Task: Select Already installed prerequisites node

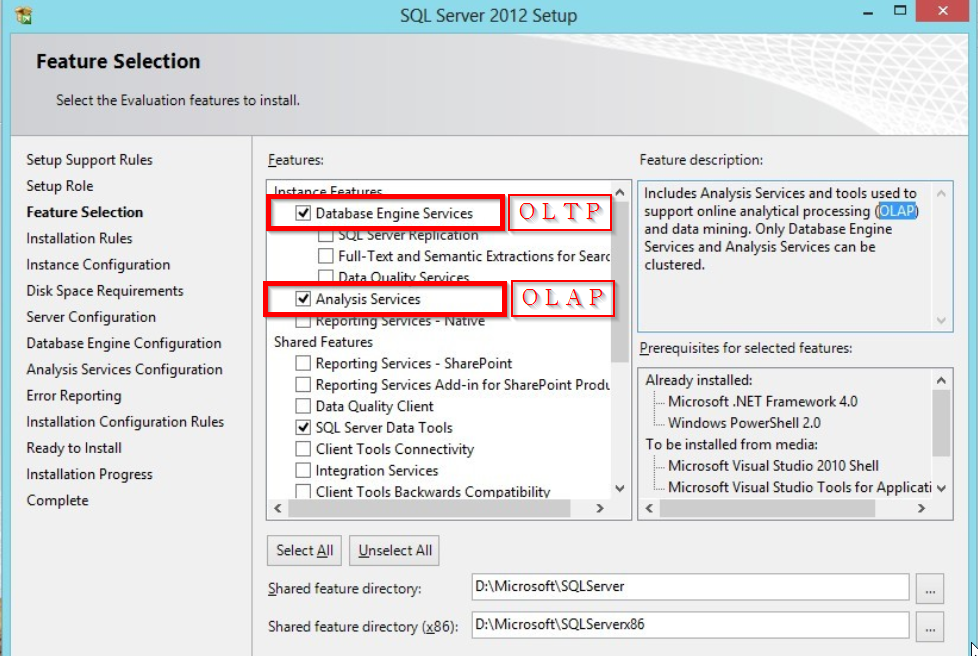Action: (699, 380)
